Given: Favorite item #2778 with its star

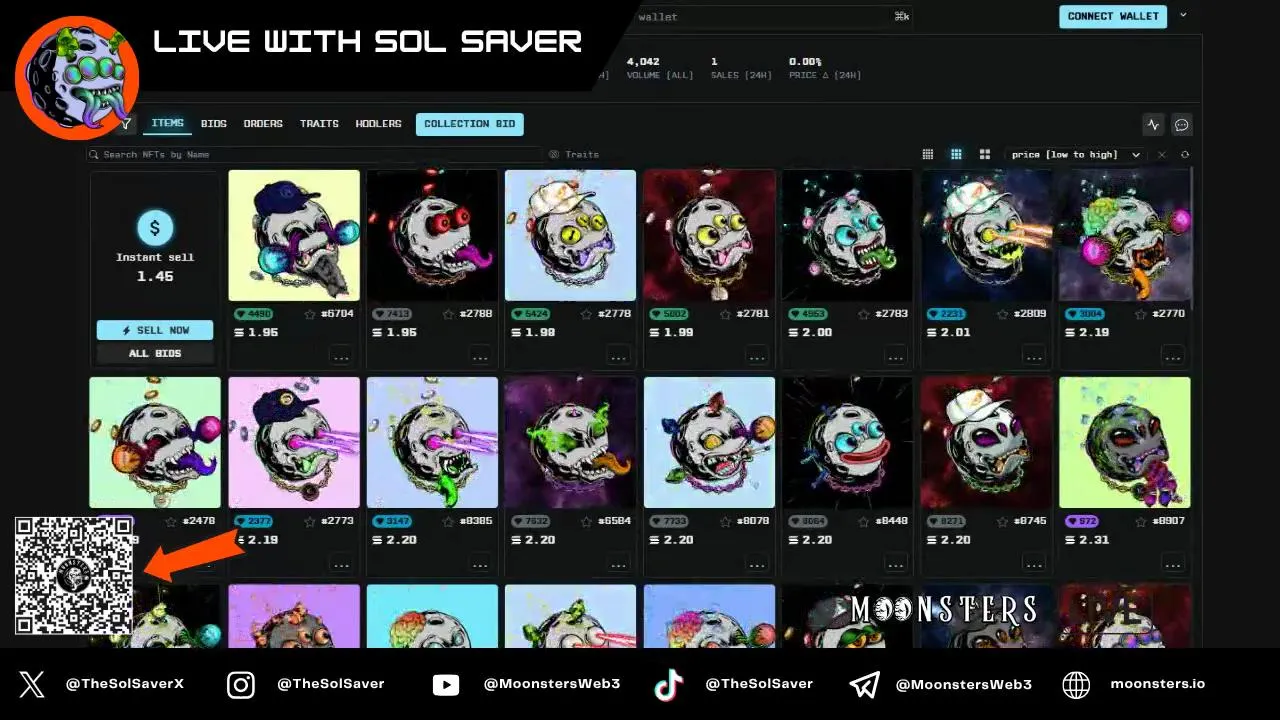Looking at the screenshot, I should 587,314.
